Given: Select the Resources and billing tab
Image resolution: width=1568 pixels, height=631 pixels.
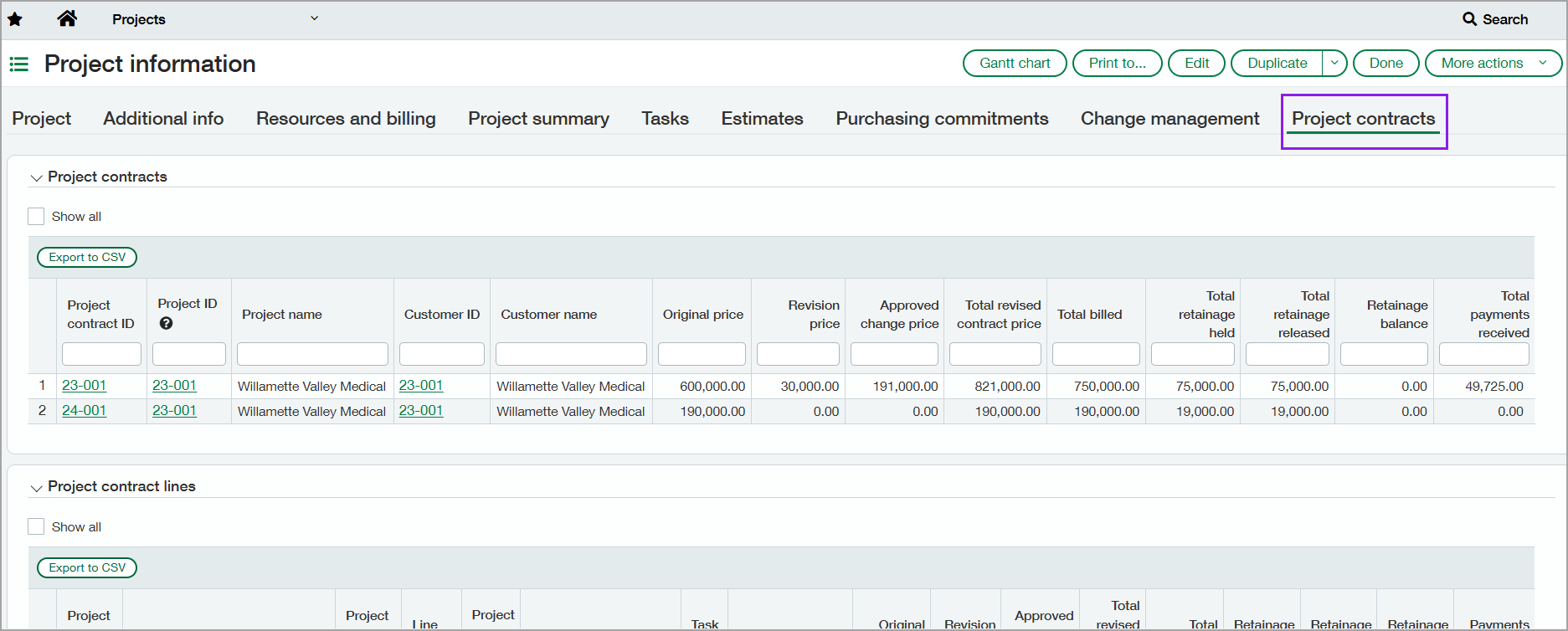Looking at the screenshot, I should coord(346,119).
